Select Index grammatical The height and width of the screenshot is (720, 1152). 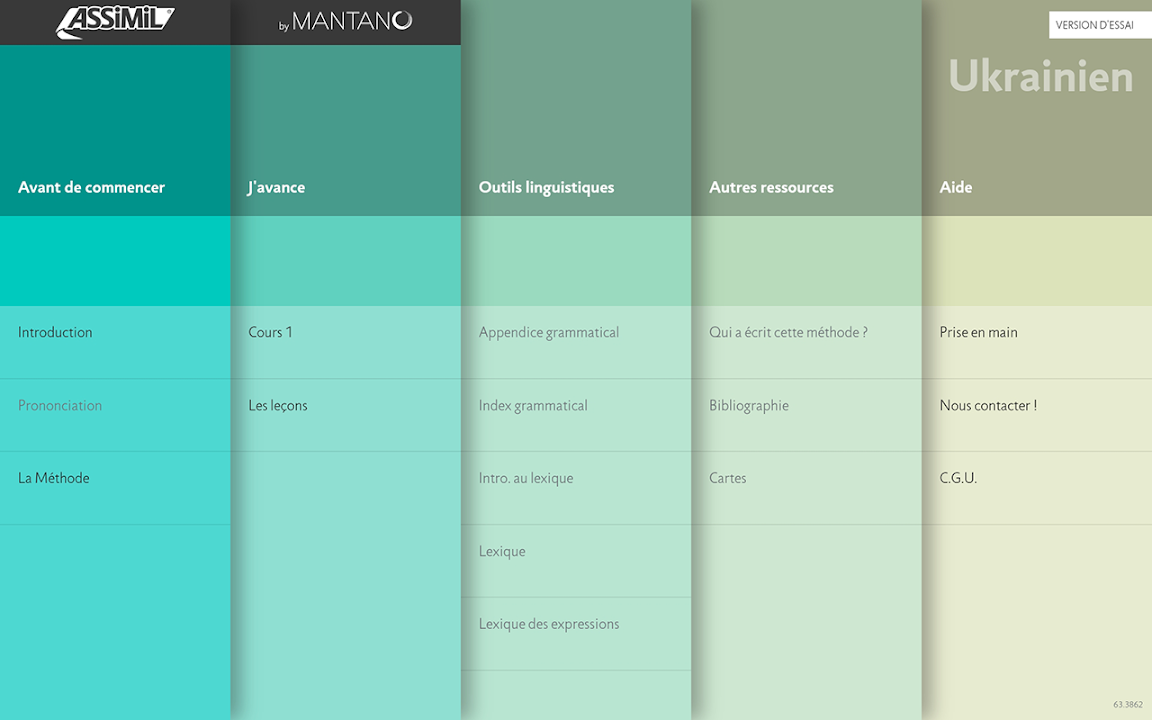(533, 406)
